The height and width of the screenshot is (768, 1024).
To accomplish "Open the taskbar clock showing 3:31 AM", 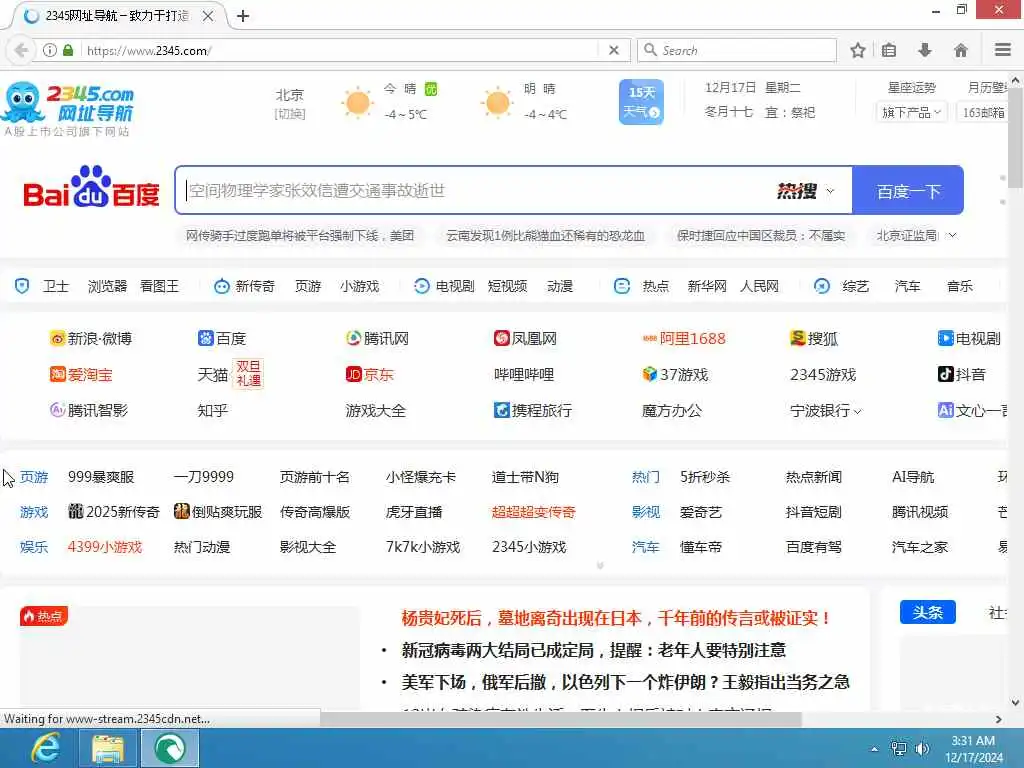I will (974, 749).
